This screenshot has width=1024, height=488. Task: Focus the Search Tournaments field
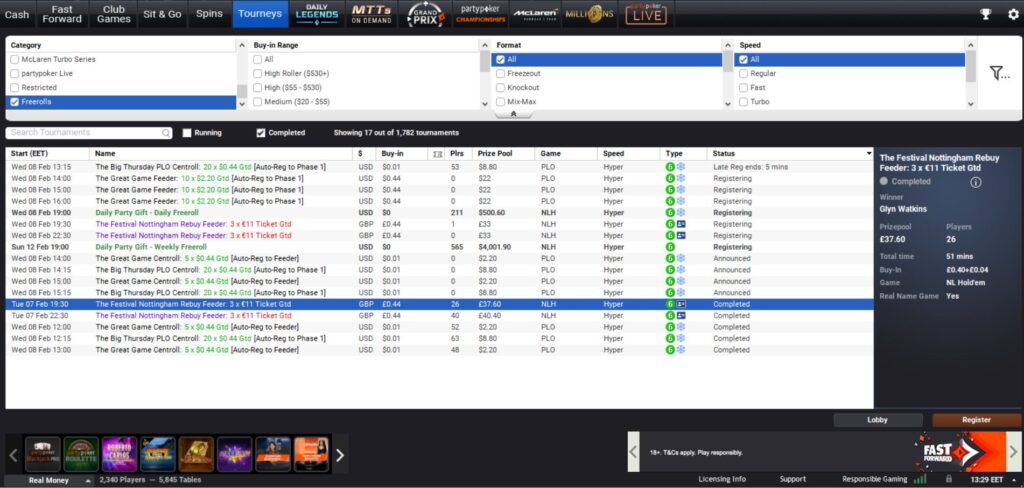tap(89, 133)
